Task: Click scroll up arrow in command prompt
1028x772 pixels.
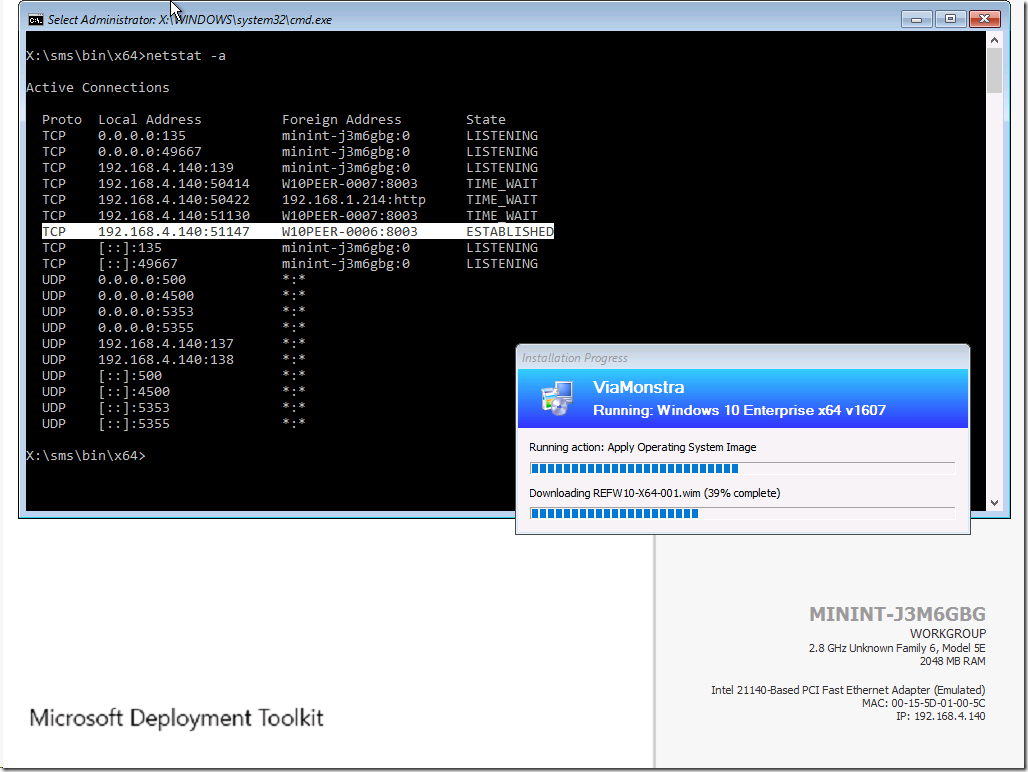Action: pos(994,40)
